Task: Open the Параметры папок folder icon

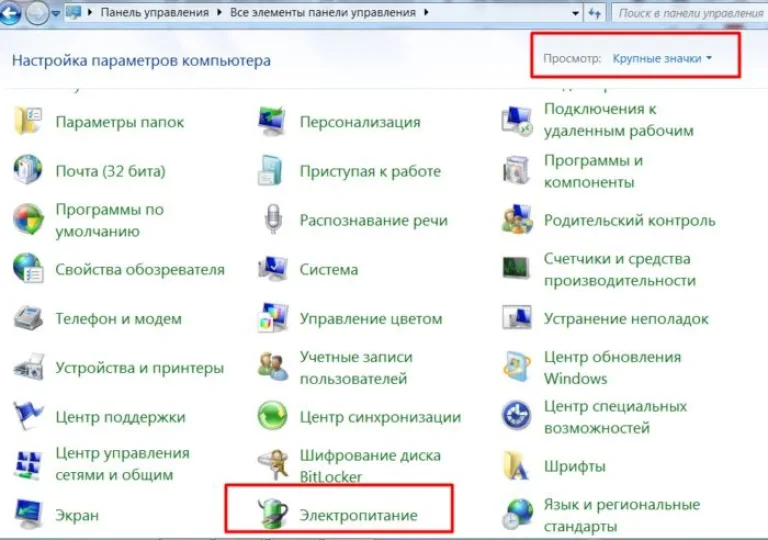Action: coord(28,121)
